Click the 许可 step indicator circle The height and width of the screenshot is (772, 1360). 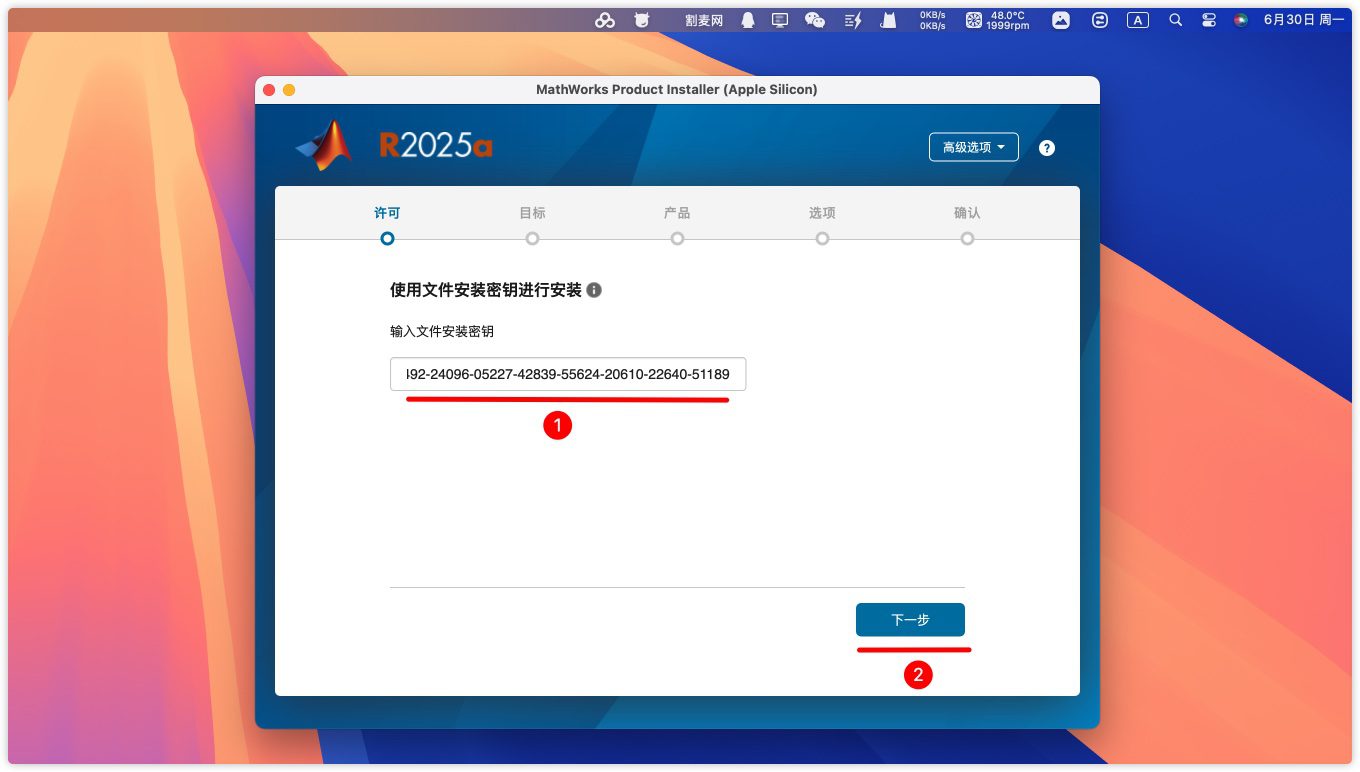(x=387, y=238)
